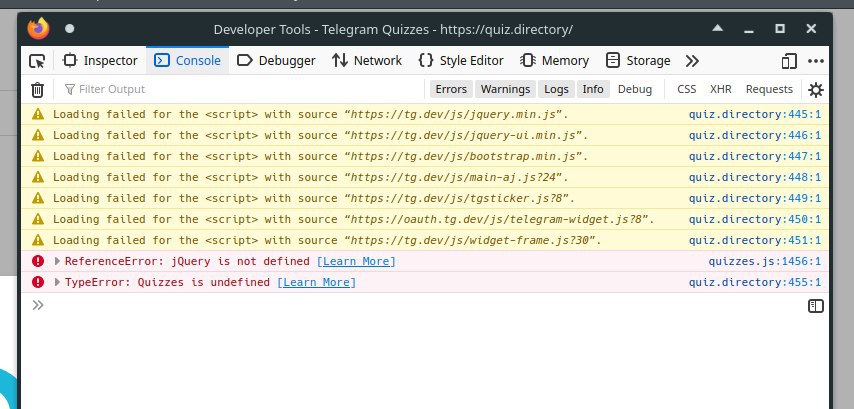Screen dimensions: 854x409
Task: Open the quizzes.js:1456:1 source link
Action: pos(764,261)
